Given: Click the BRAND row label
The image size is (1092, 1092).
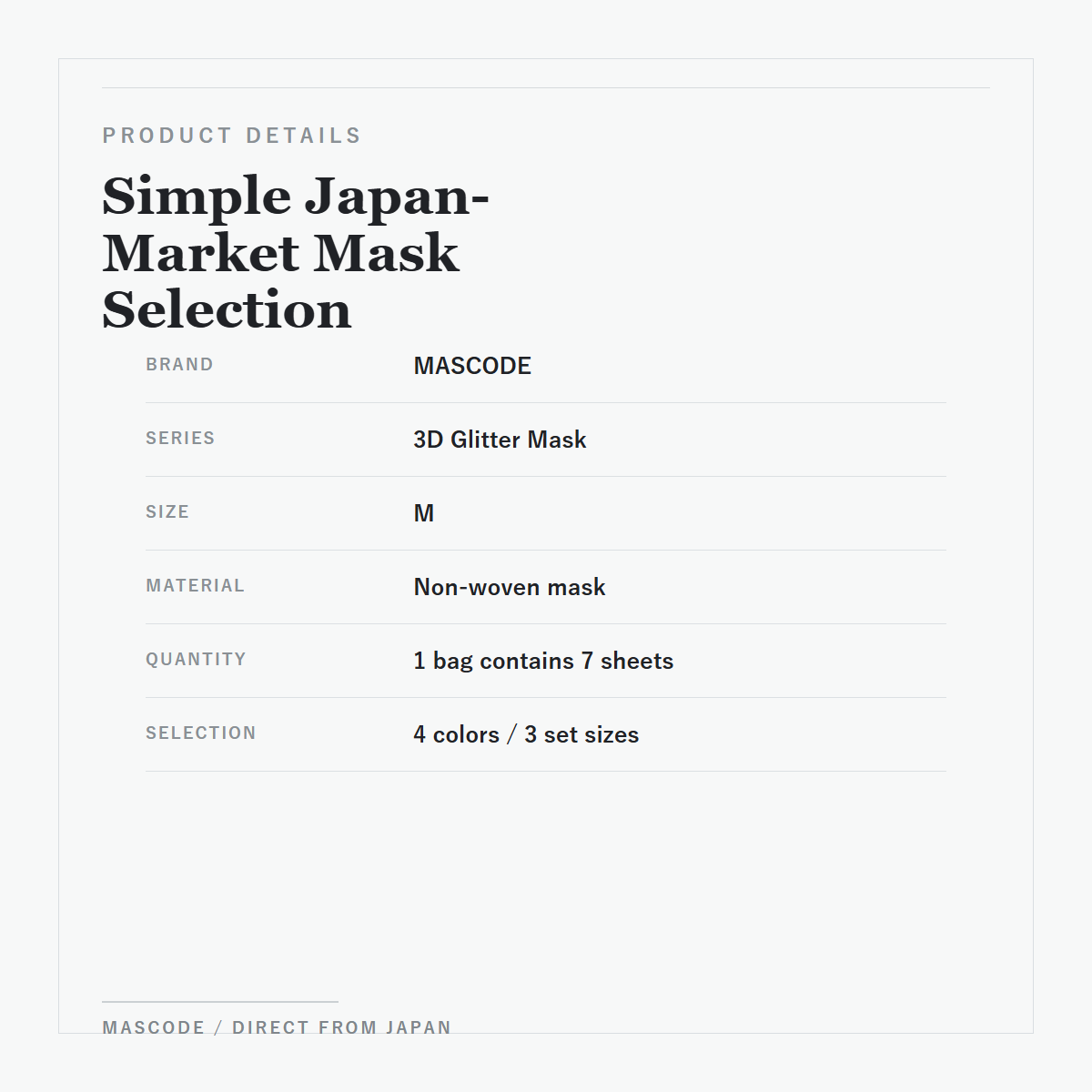Looking at the screenshot, I should click(x=179, y=364).
